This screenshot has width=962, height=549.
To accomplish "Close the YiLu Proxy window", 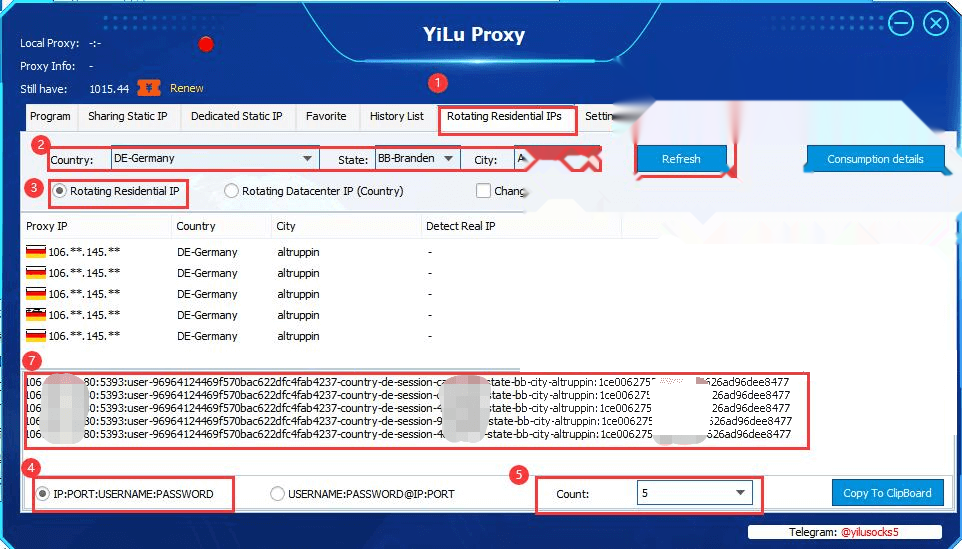I will (x=936, y=23).
